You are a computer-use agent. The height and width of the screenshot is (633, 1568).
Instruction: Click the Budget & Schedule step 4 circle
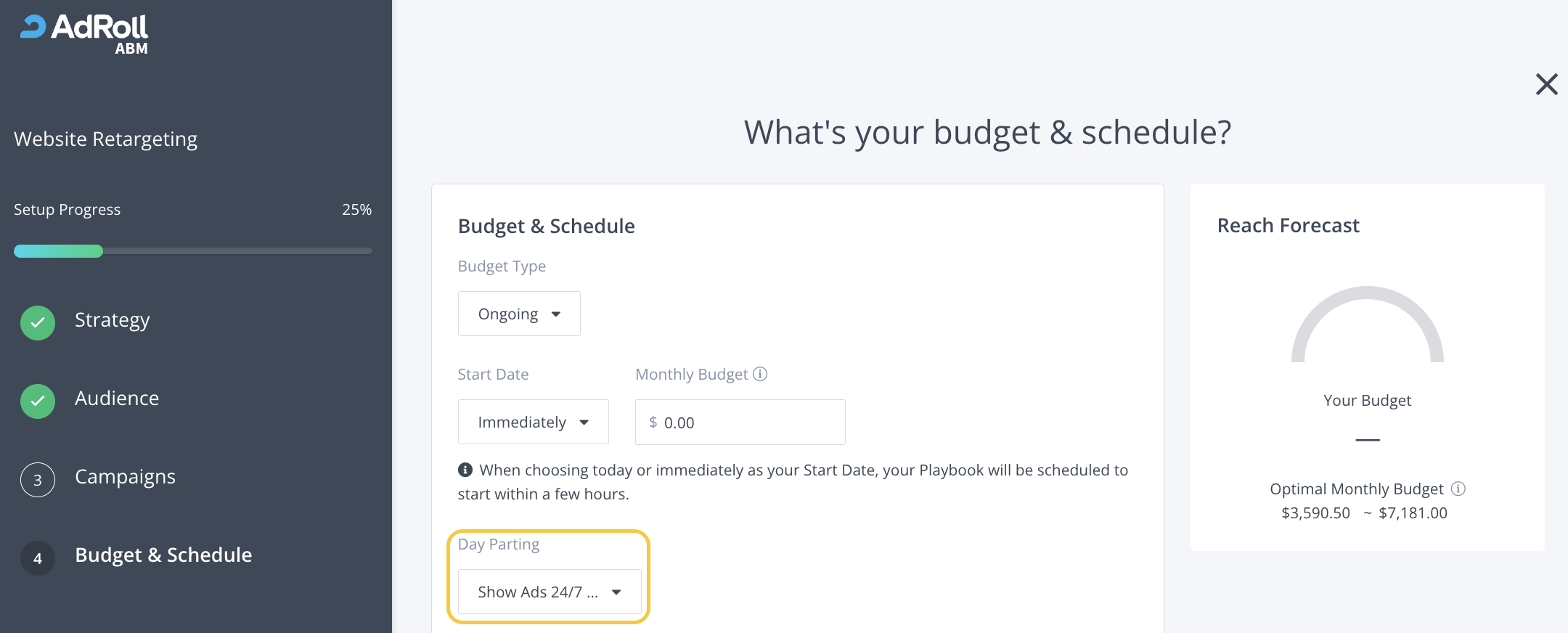coord(38,558)
